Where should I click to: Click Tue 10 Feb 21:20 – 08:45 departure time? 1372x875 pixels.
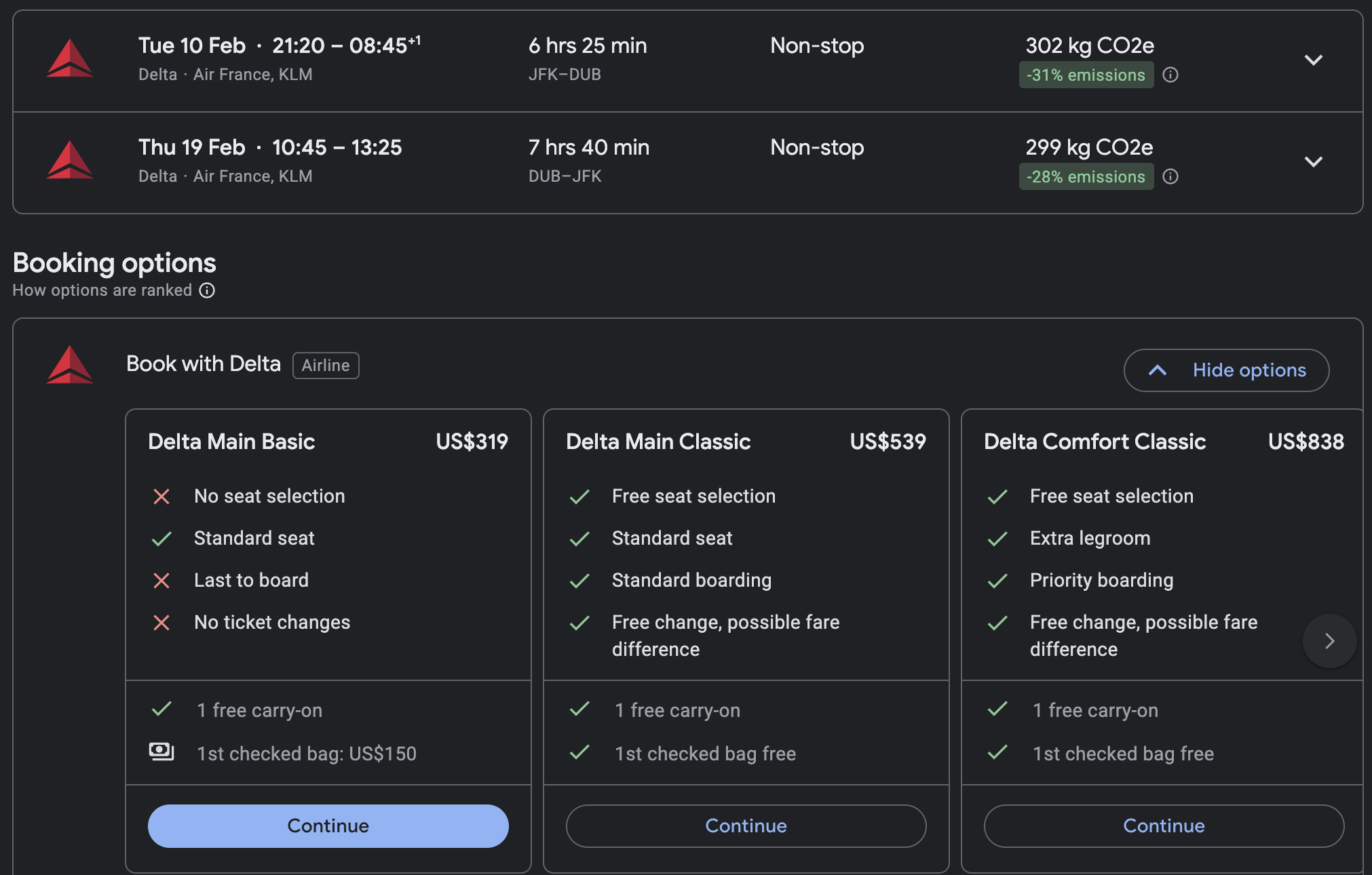point(280,45)
